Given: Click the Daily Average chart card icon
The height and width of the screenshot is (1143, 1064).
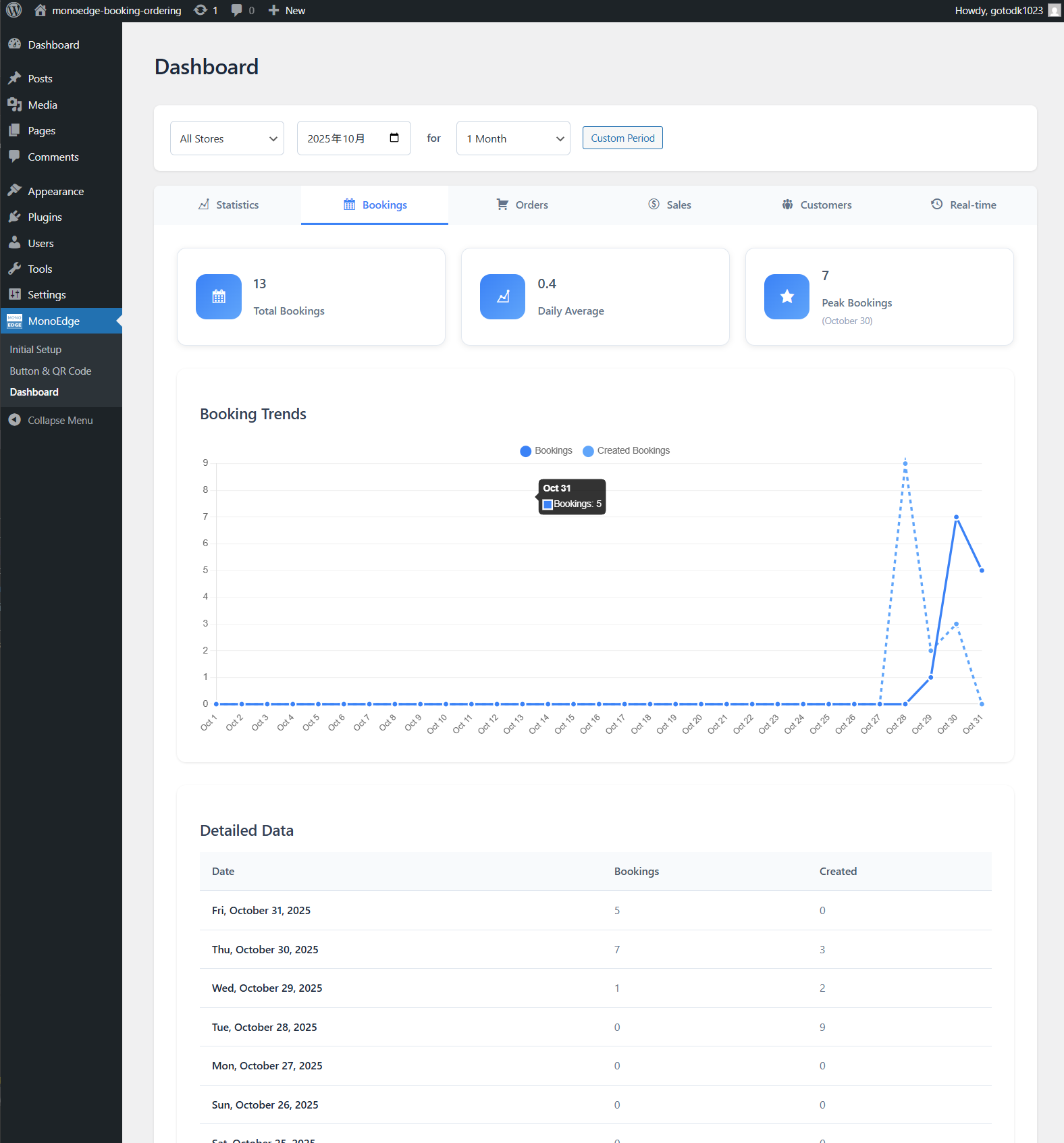Looking at the screenshot, I should (503, 296).
